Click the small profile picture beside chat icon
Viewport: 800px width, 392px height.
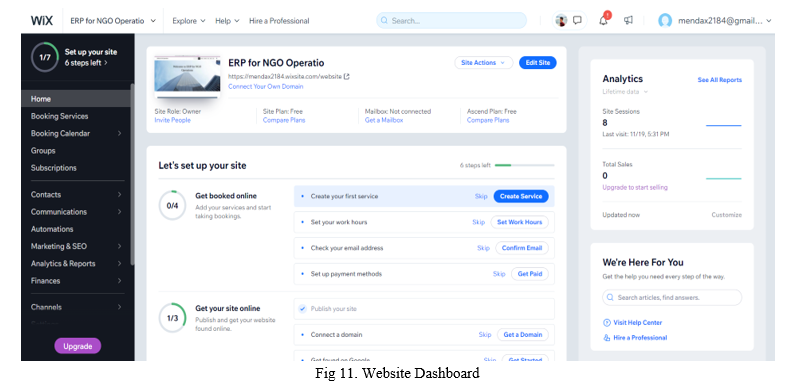pyautogui.click(x=561, y=20)
